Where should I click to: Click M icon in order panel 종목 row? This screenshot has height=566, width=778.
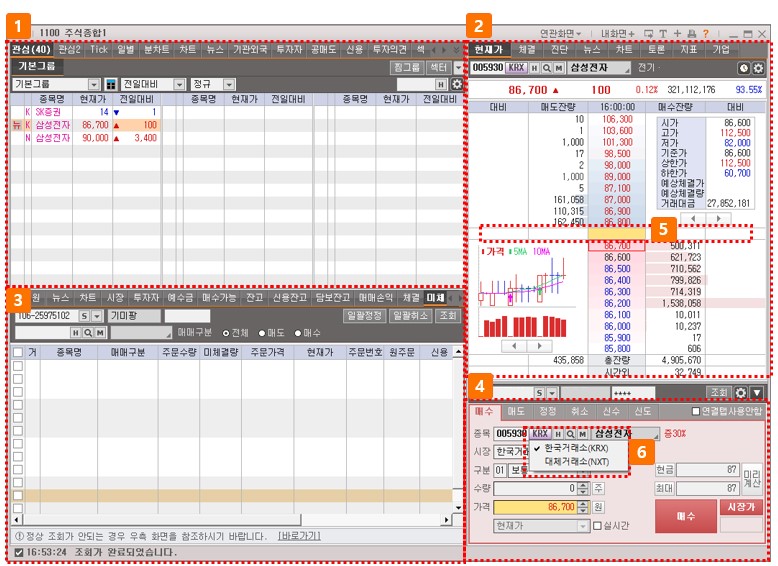(583, 434)
